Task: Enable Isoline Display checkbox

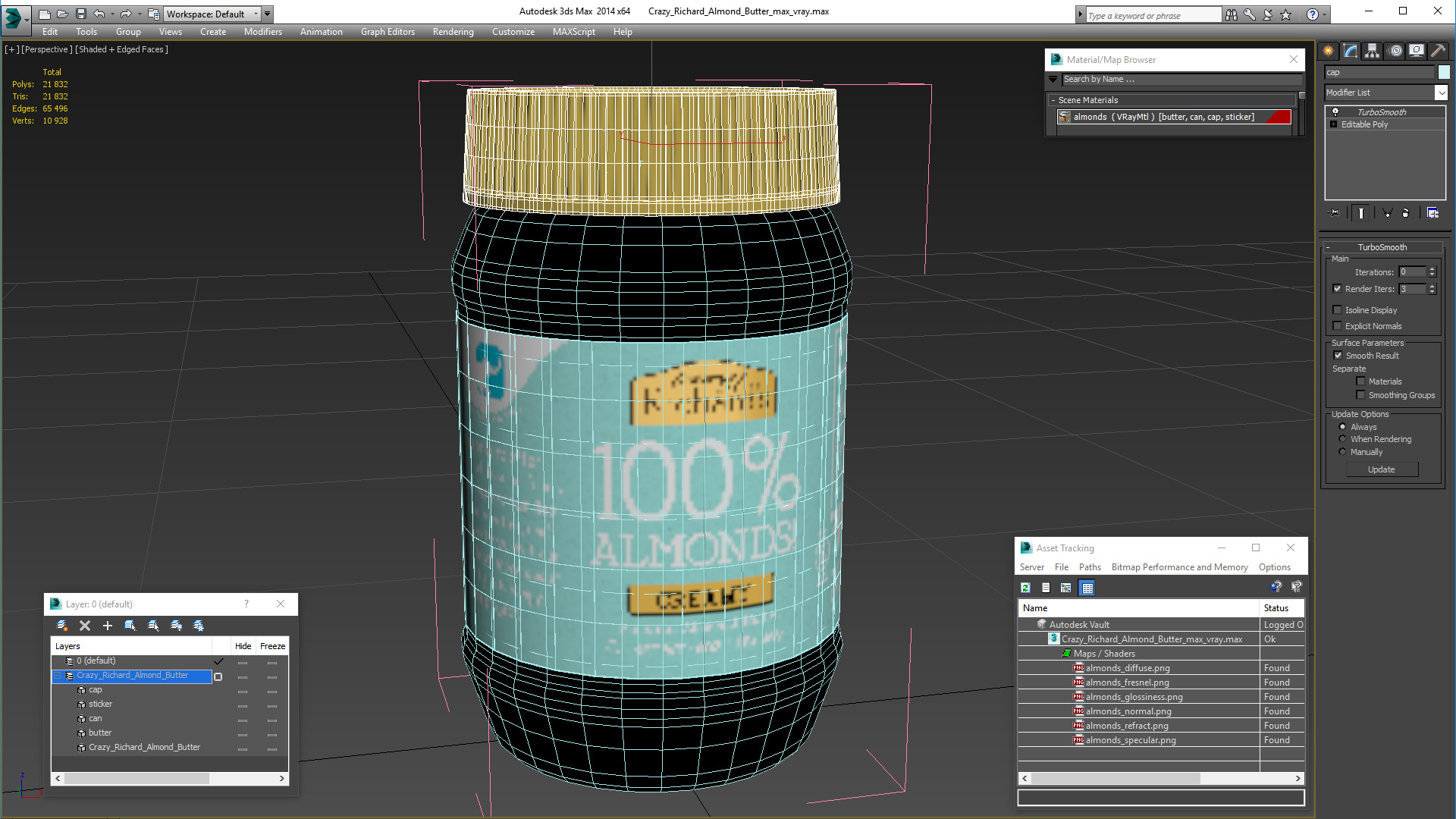Action: click(1338, 310)
